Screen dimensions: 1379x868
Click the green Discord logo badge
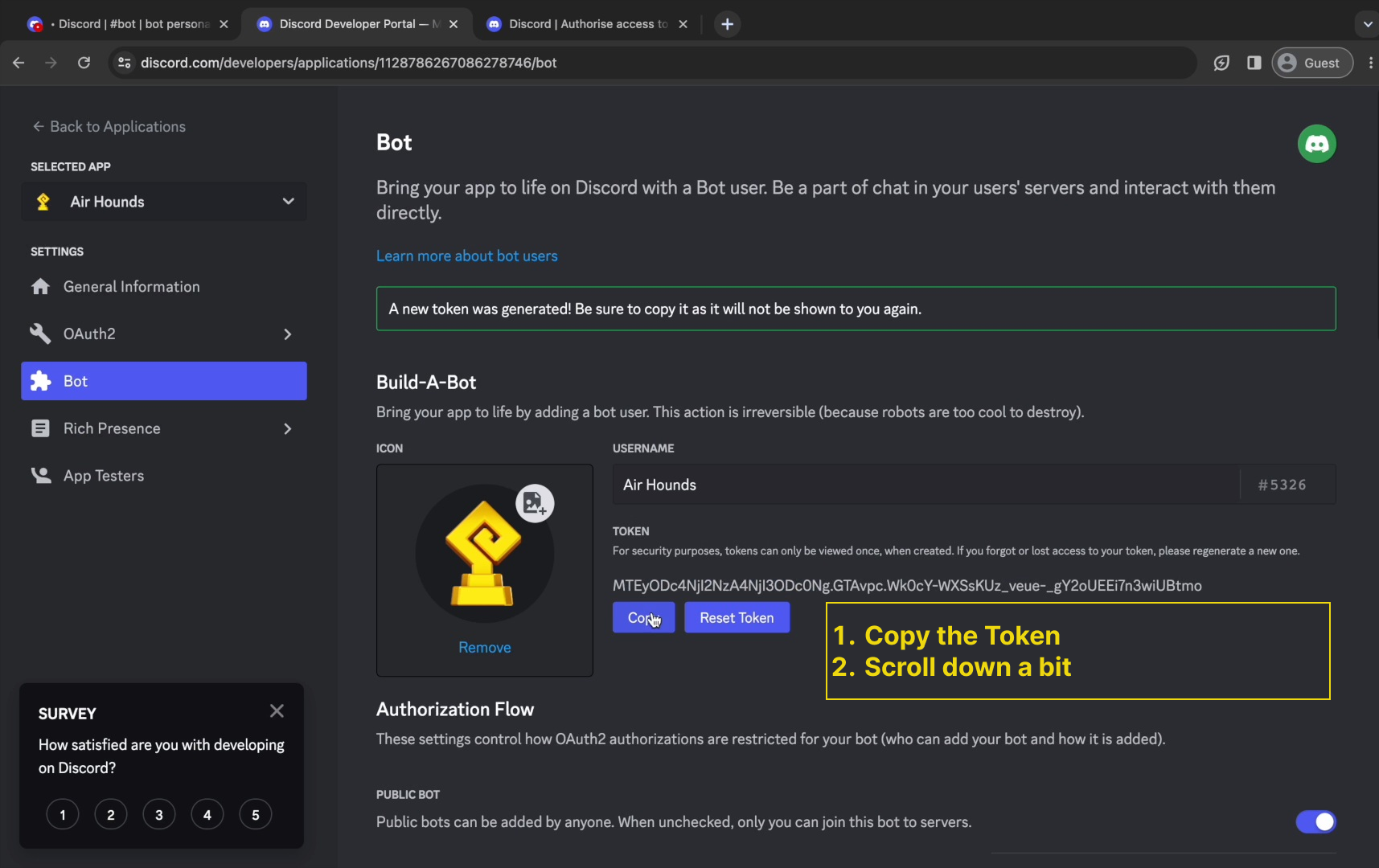coord(1316,144)
